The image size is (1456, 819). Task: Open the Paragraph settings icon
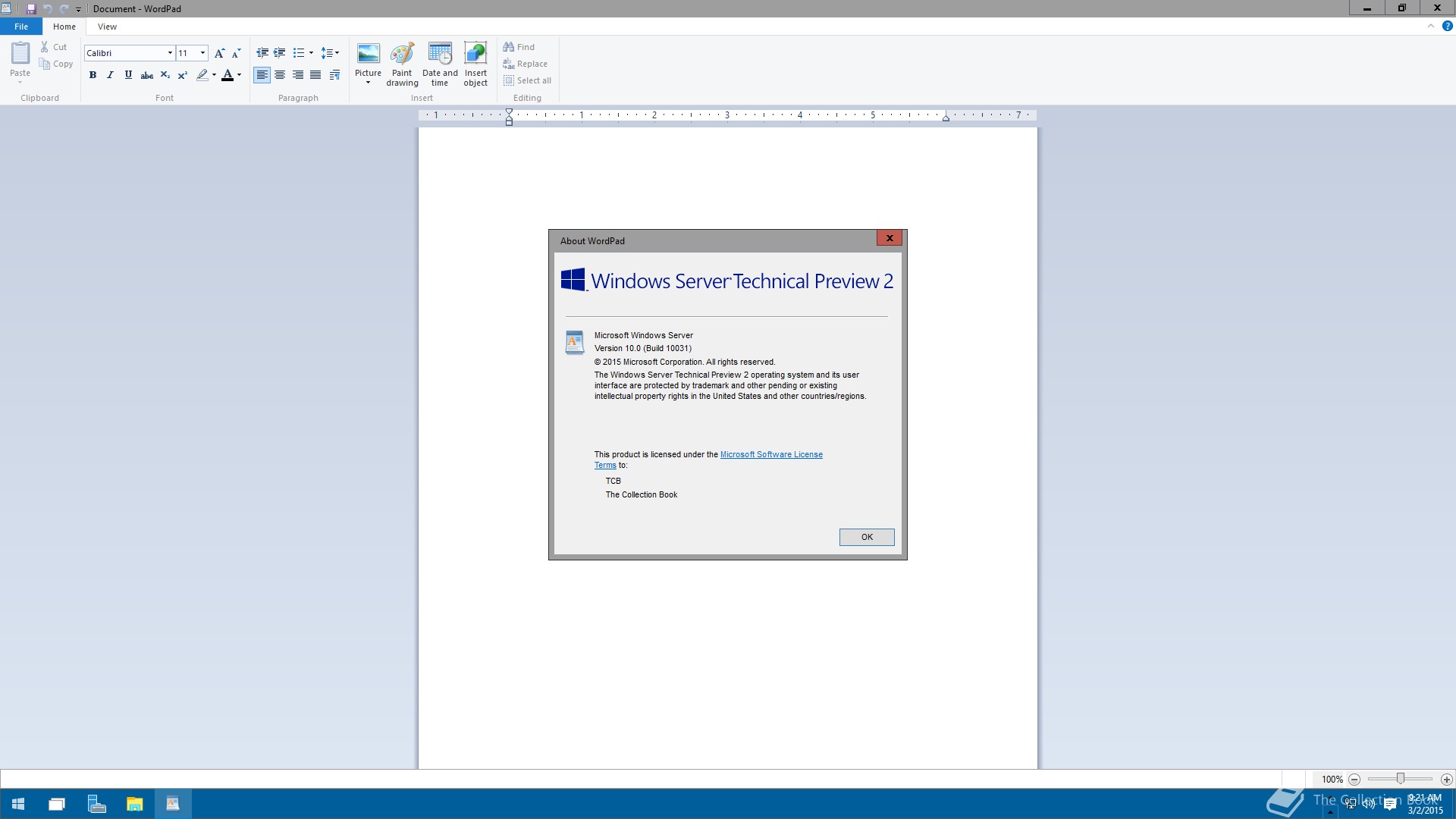(334, 75)
